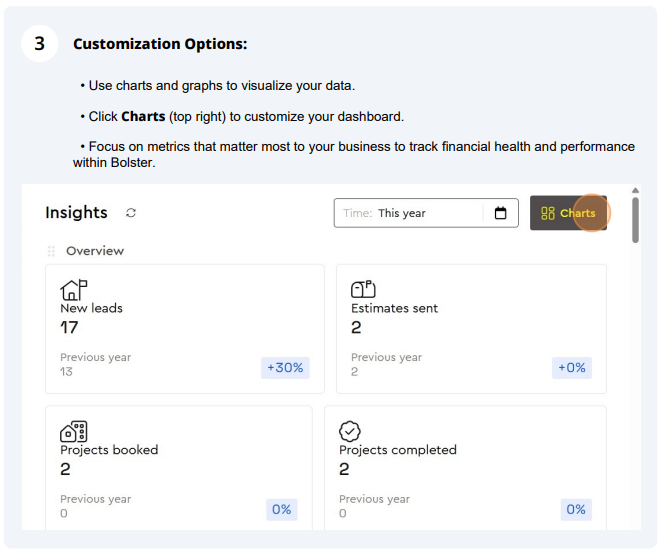The image size is (662, 551).
Task: Click the scrollbar up arrow
Action: pyautogui.click(x=635, y=190)
